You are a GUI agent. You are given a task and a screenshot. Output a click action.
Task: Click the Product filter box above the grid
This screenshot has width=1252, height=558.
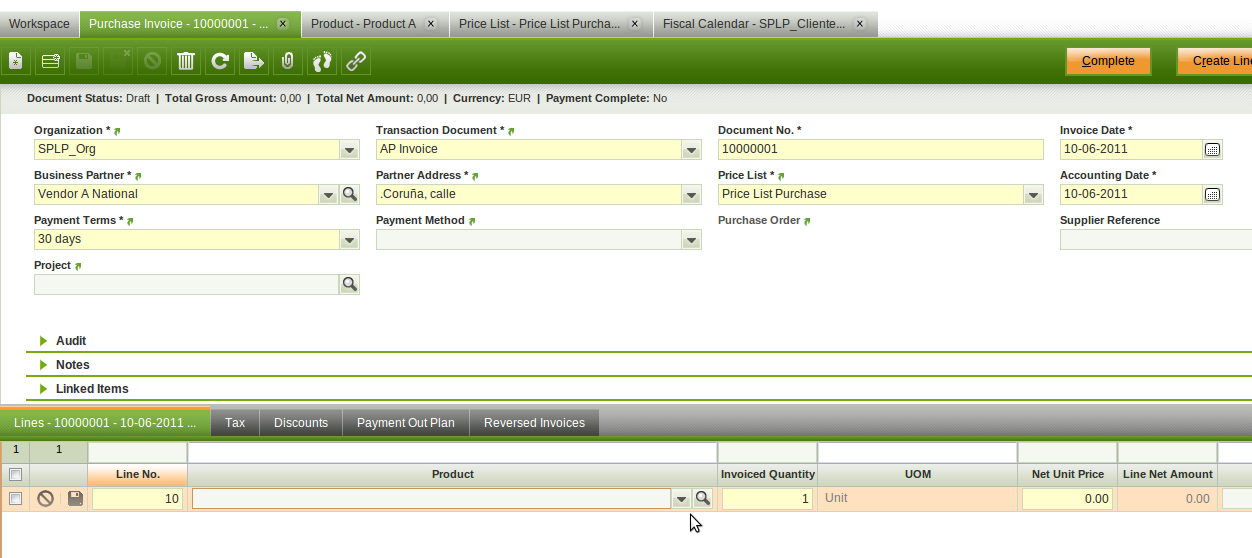point(452,453)
